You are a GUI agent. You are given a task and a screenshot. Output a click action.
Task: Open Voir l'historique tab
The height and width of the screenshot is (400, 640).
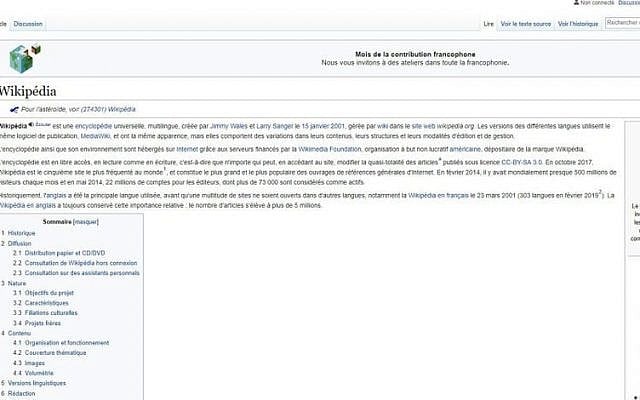578,24
